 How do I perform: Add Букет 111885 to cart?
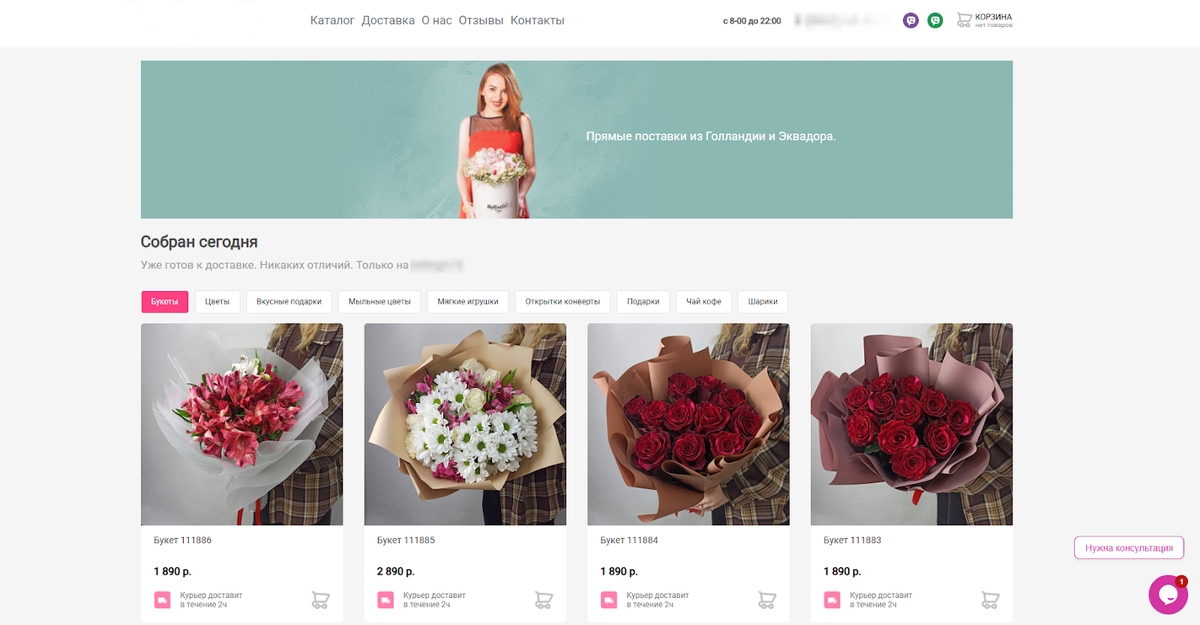point(543,600)
